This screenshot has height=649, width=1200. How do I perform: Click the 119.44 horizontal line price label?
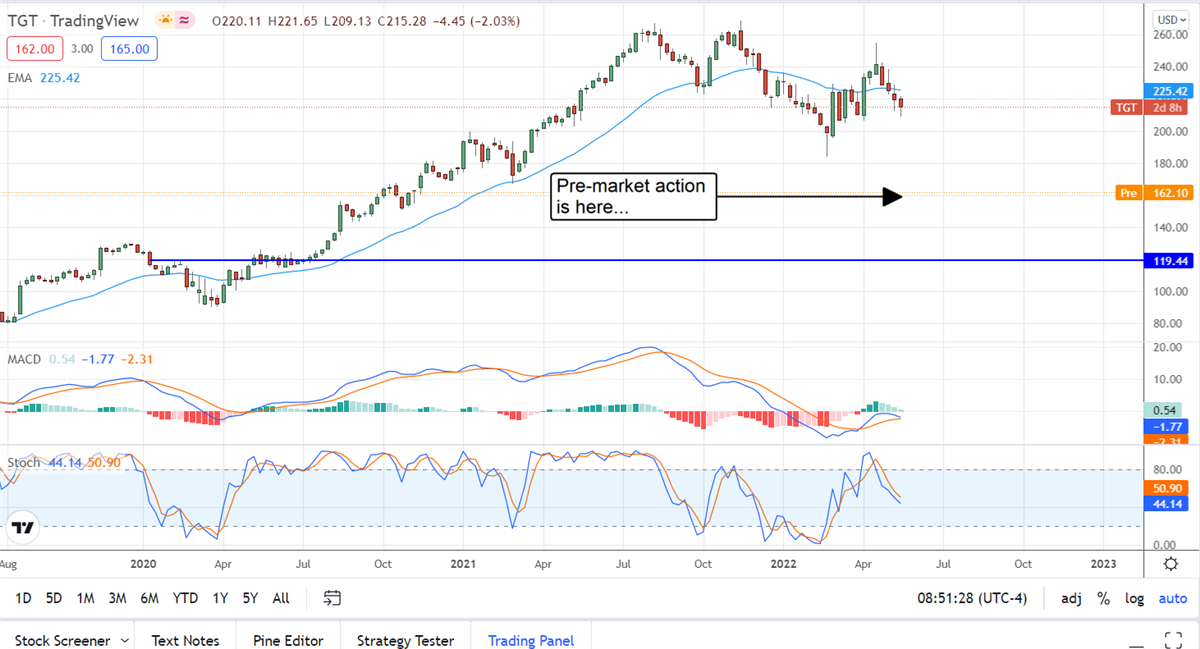click(1167, 260)
